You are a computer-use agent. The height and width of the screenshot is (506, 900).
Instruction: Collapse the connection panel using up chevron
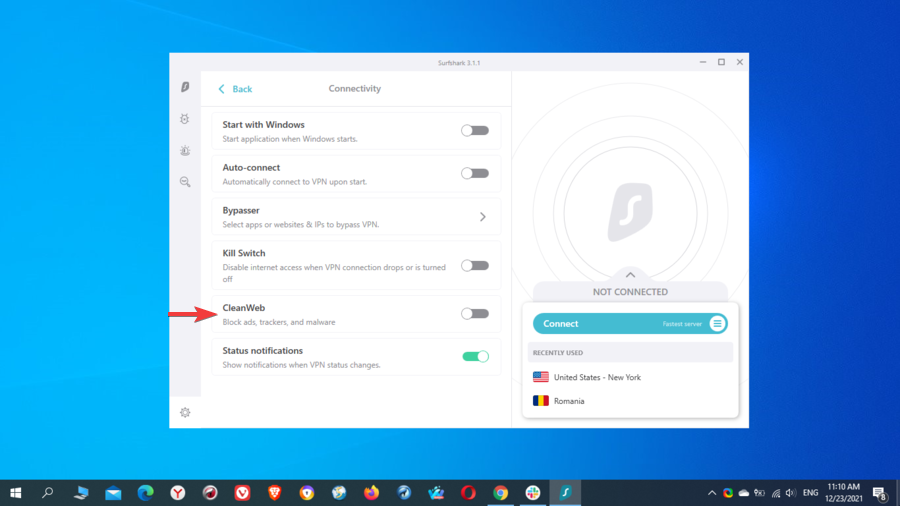coord(630,274)
